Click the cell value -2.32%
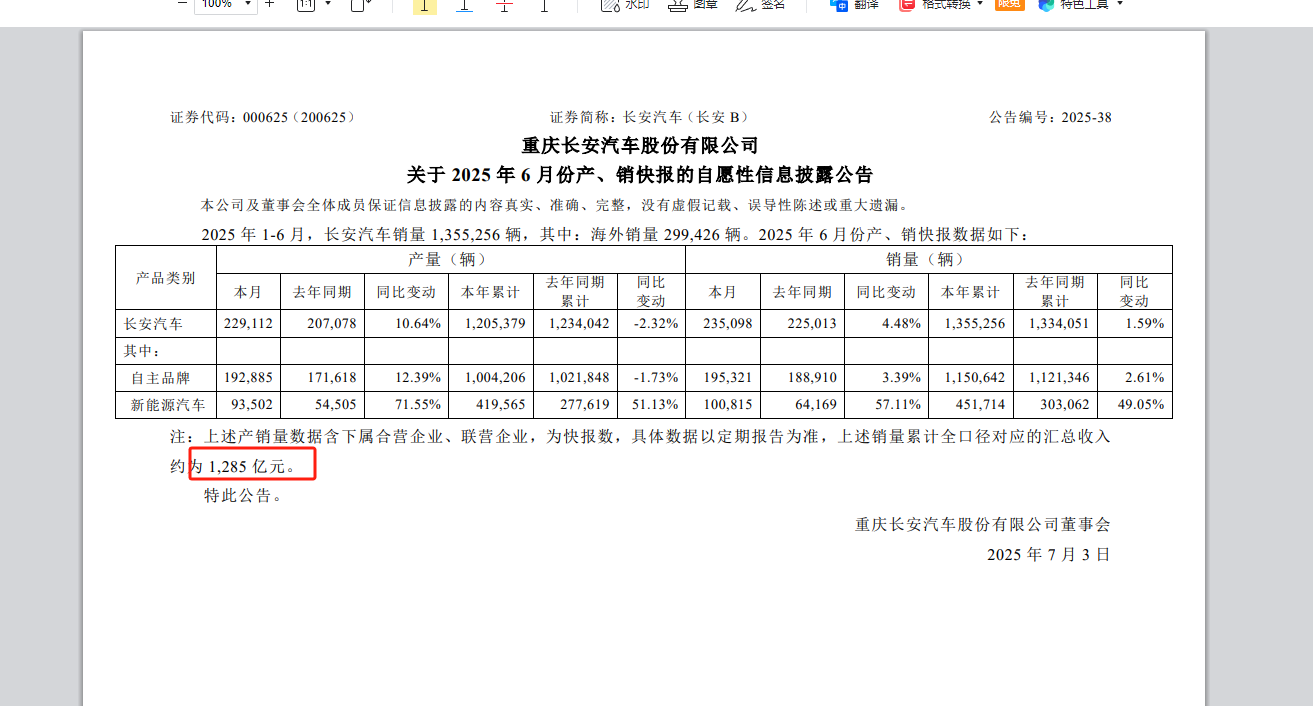The height and width of the screenshot is (706, 1313). coord(657,324)
